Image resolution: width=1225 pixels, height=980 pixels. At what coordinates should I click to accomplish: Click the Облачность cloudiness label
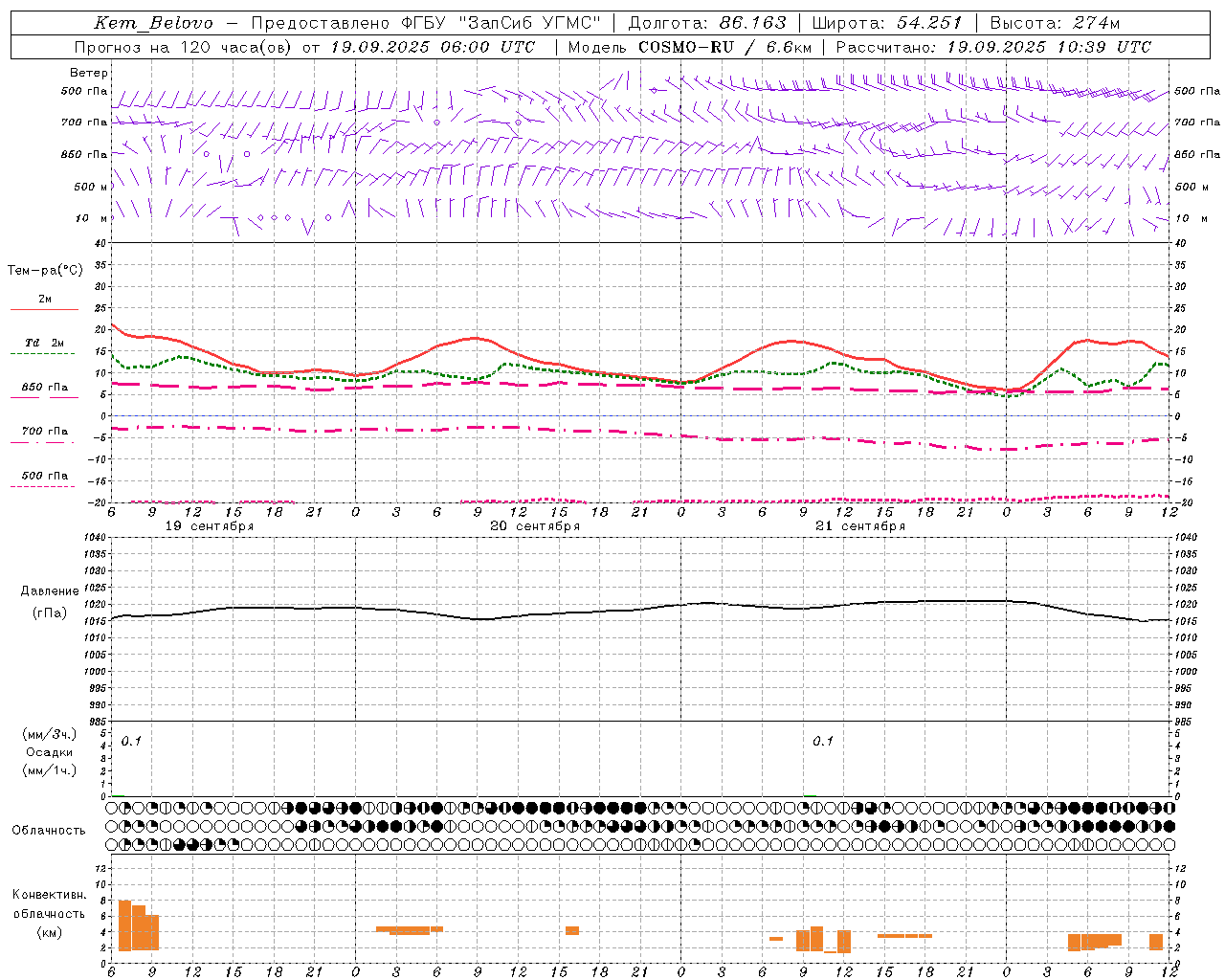tap(49, 831)
